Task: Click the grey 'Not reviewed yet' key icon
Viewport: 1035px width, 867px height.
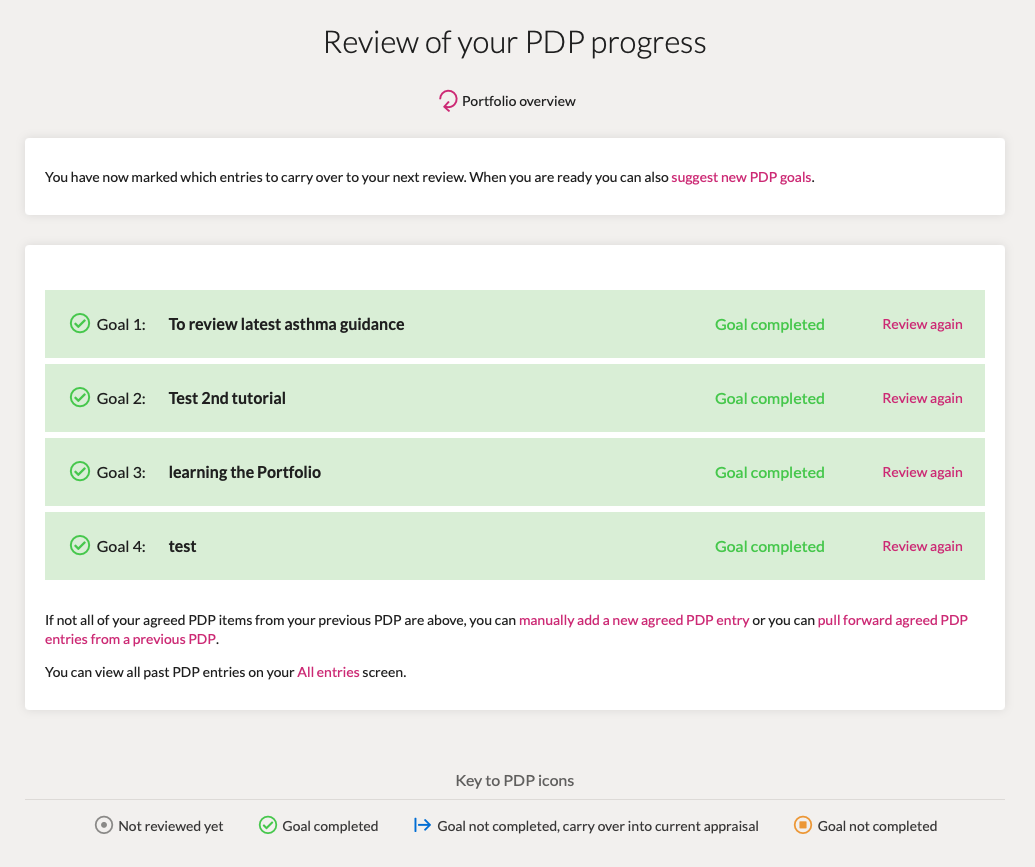Action: tap(104, 825)
